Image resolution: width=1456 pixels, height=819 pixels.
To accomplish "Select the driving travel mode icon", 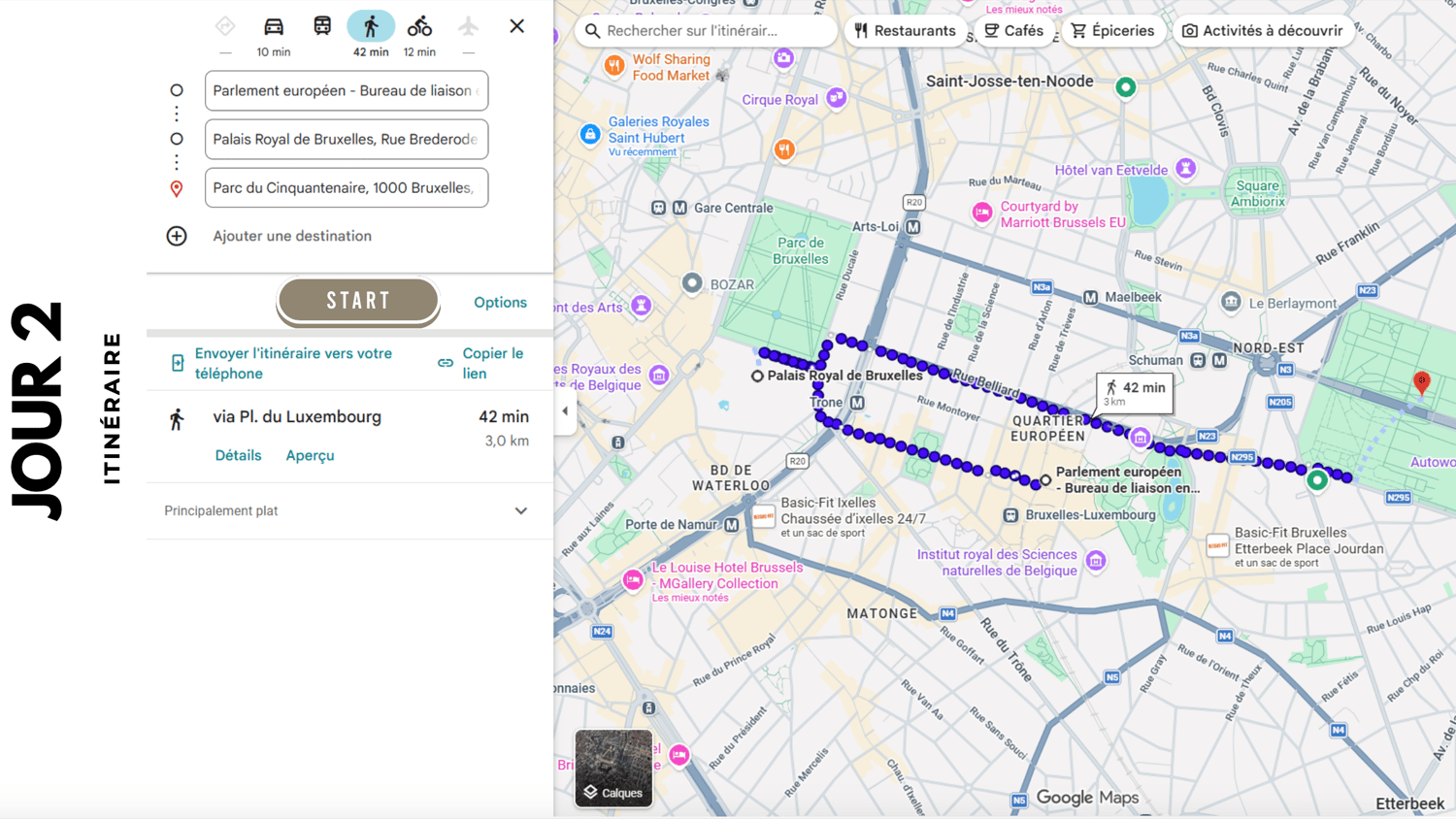I will point(274,26).
